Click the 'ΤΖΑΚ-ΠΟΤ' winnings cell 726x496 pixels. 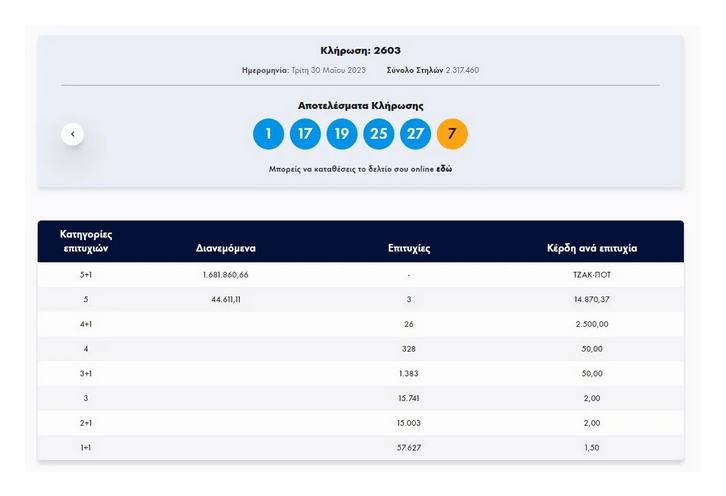pyautogui.click(x=592, y=274)
